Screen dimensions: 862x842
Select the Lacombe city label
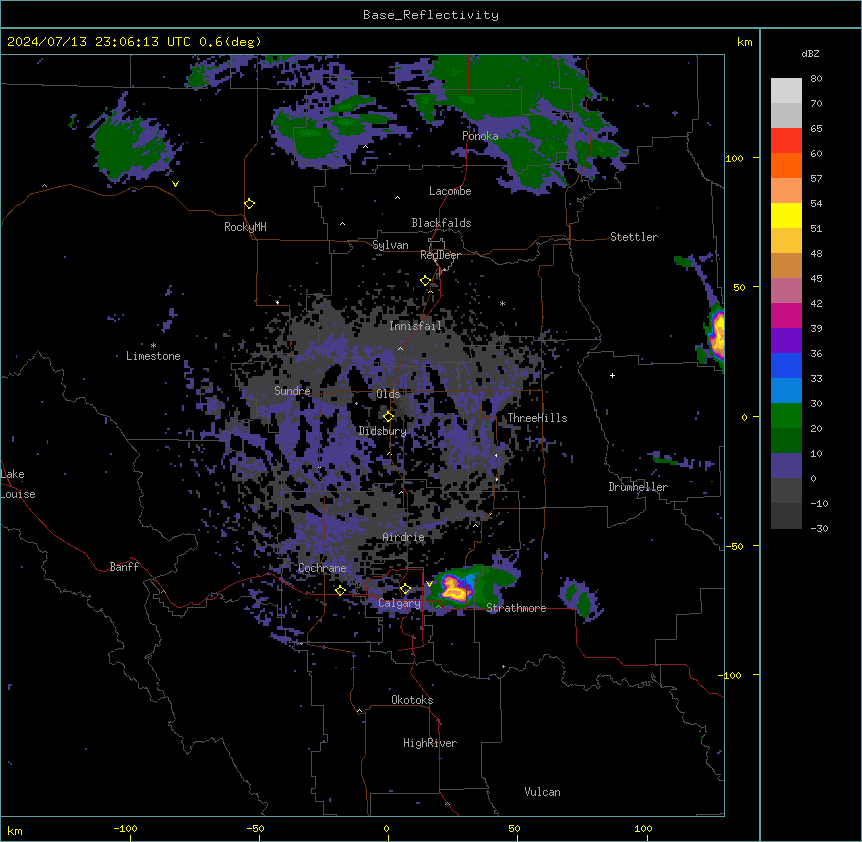(x=450, y=191)
